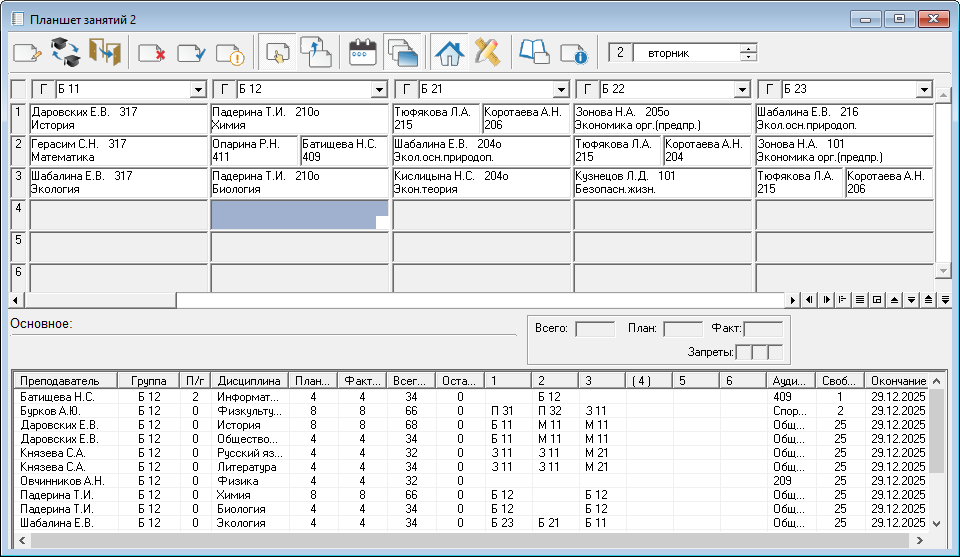
Task: Expand the Б 22 group dropdown
Action: click(x=742, y=90)
